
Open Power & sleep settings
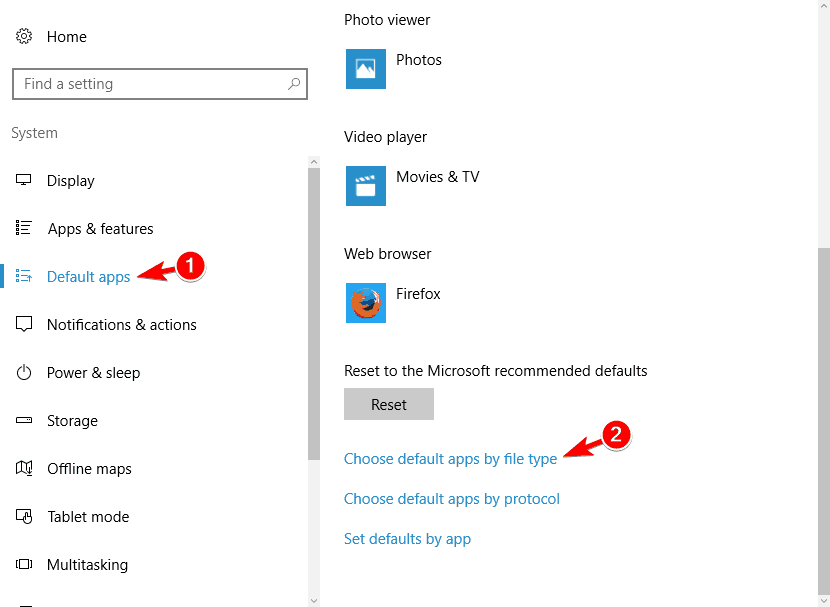(94, 373)
